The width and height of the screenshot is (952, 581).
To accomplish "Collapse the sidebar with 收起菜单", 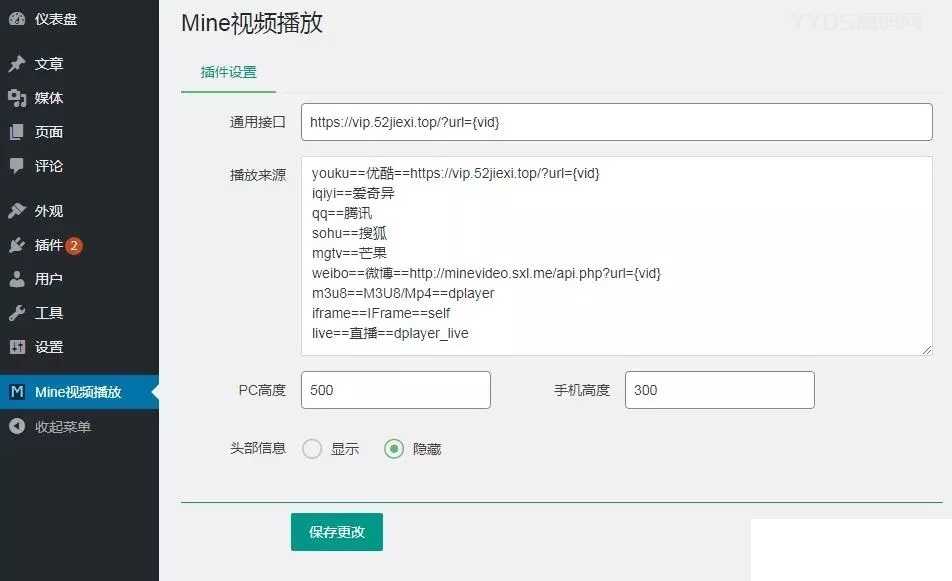I will pos(62,427).
